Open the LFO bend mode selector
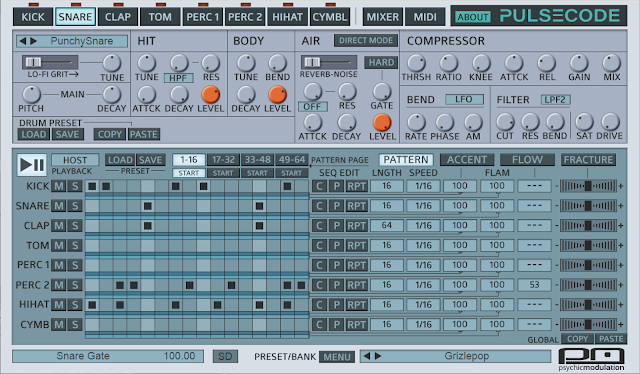Screen dimensions: 640x374 [464, 99]
